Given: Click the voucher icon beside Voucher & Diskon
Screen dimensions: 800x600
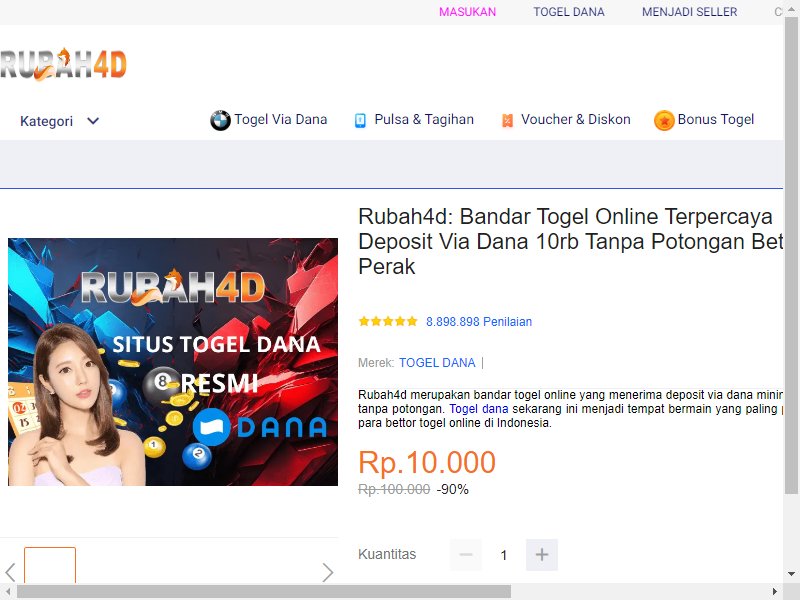Looking at the screenshot, I should [x=507, y=120].
